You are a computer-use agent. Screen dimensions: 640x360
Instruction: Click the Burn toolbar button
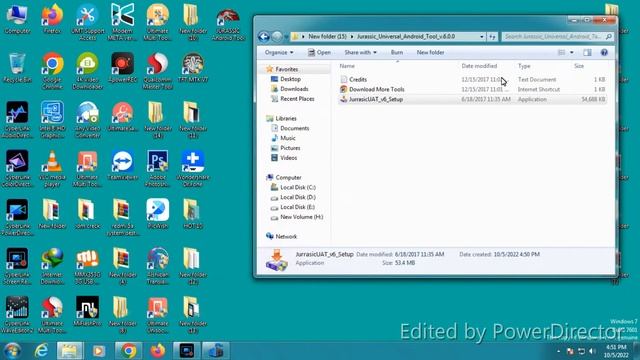[397, 53]
